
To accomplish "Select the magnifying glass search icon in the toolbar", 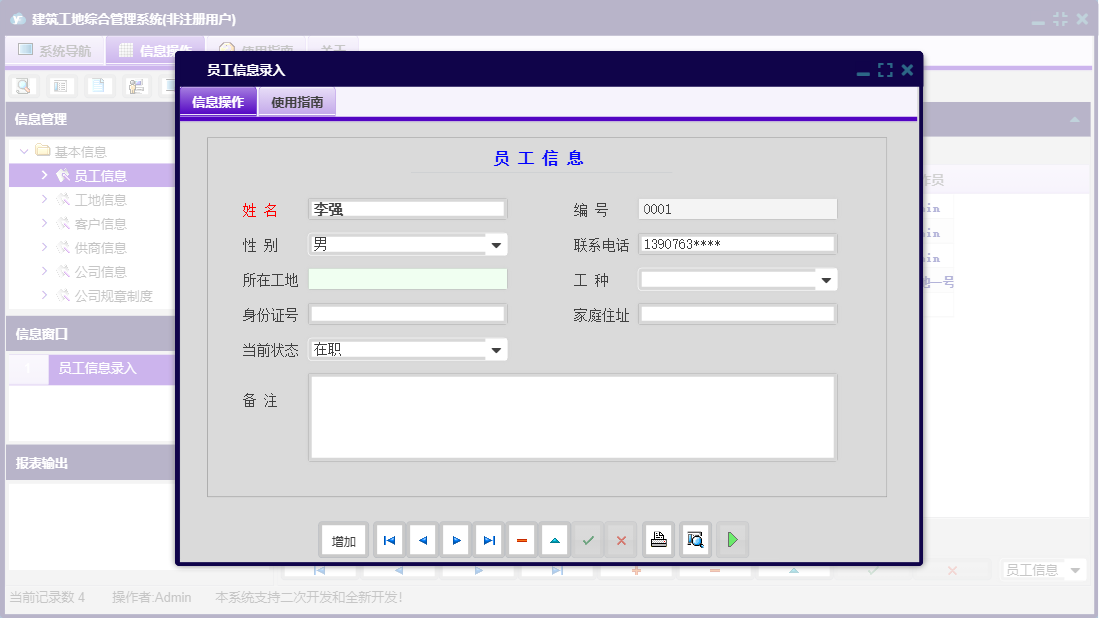I will pos(21,86).
